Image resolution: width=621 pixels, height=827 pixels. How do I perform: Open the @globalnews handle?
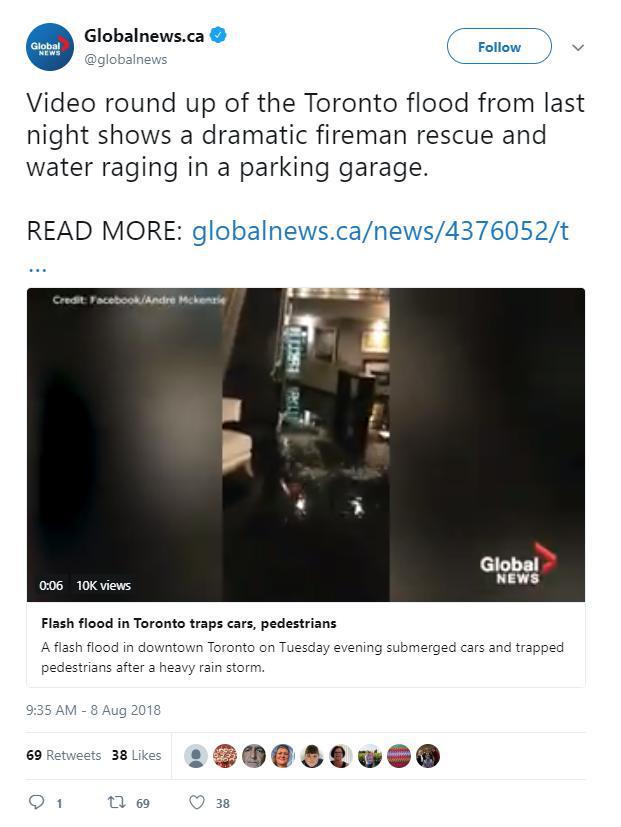[126, 60]
